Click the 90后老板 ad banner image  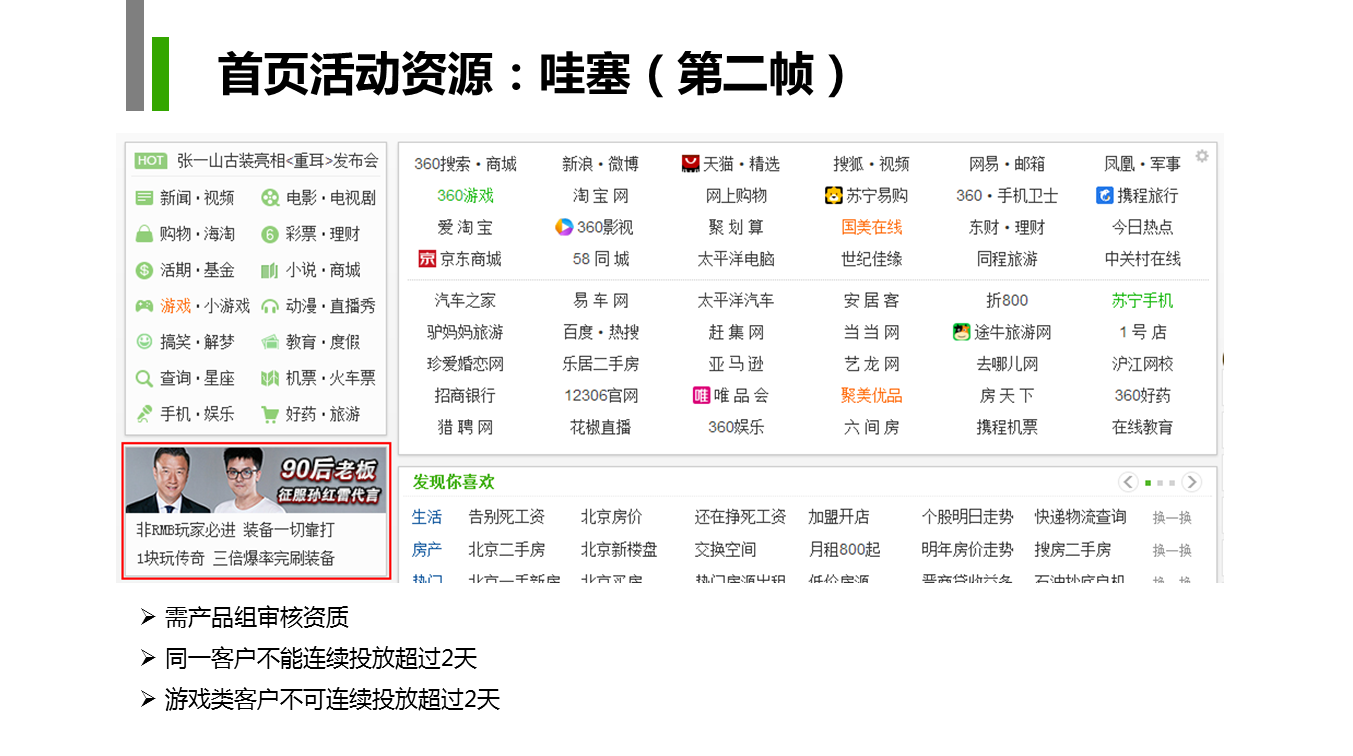click(256, 479)
